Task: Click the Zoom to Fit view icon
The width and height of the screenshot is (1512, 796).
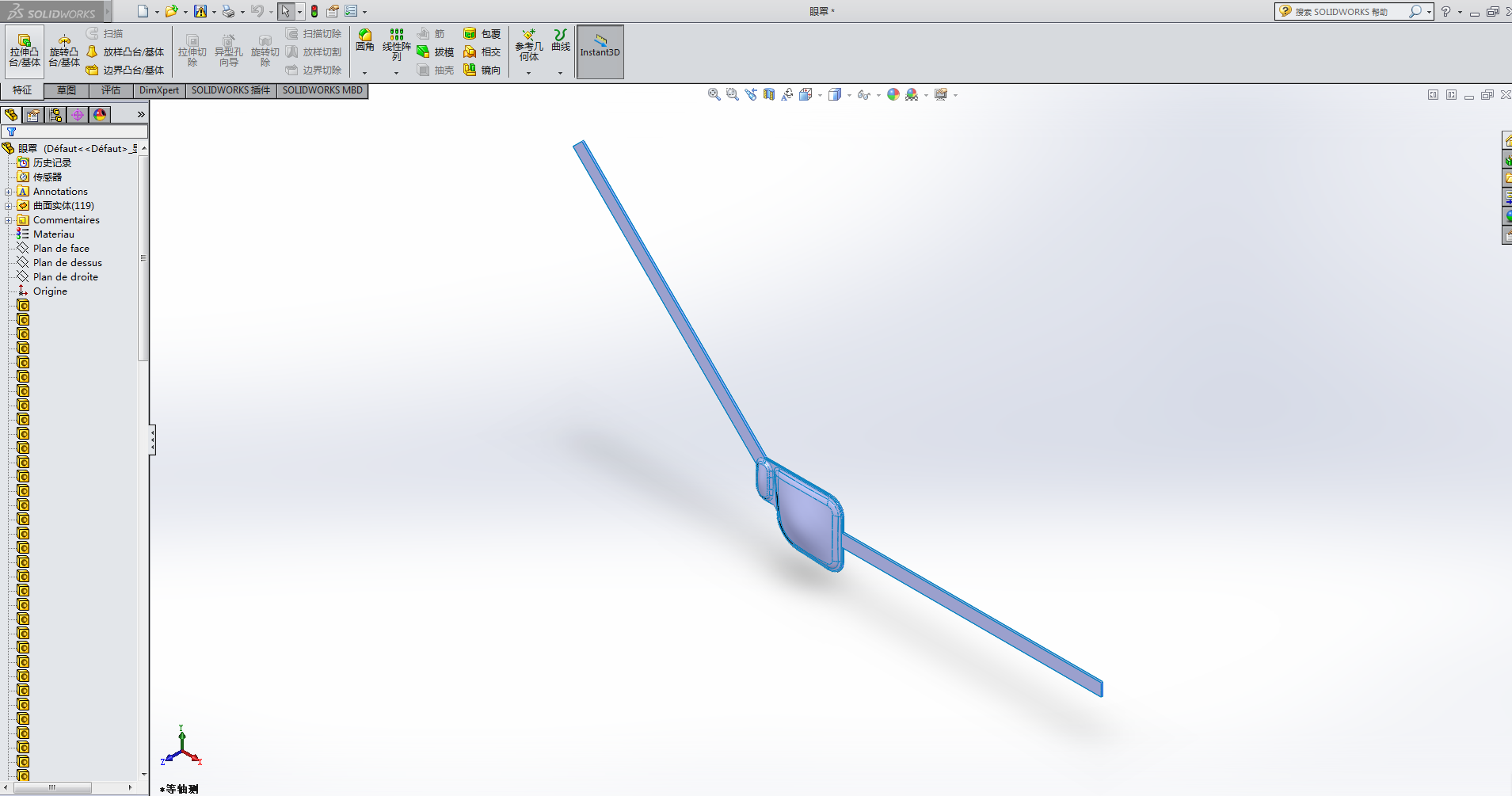Action: 712,94
